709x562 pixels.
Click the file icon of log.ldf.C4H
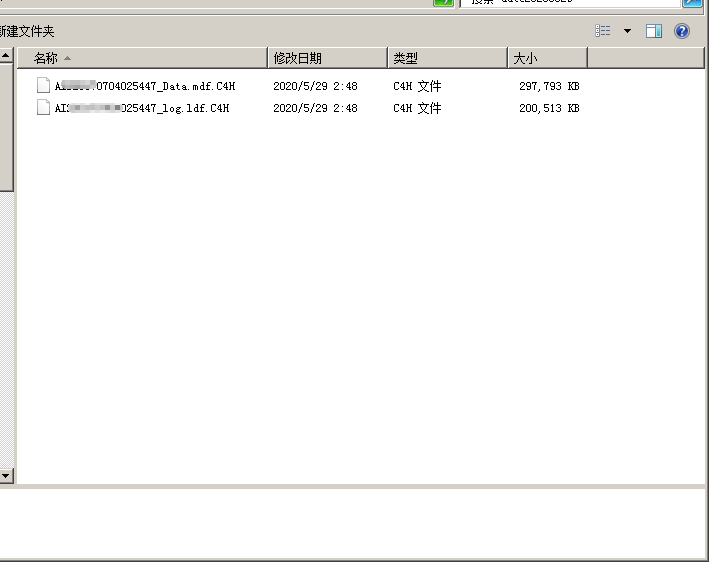[43, 107]
